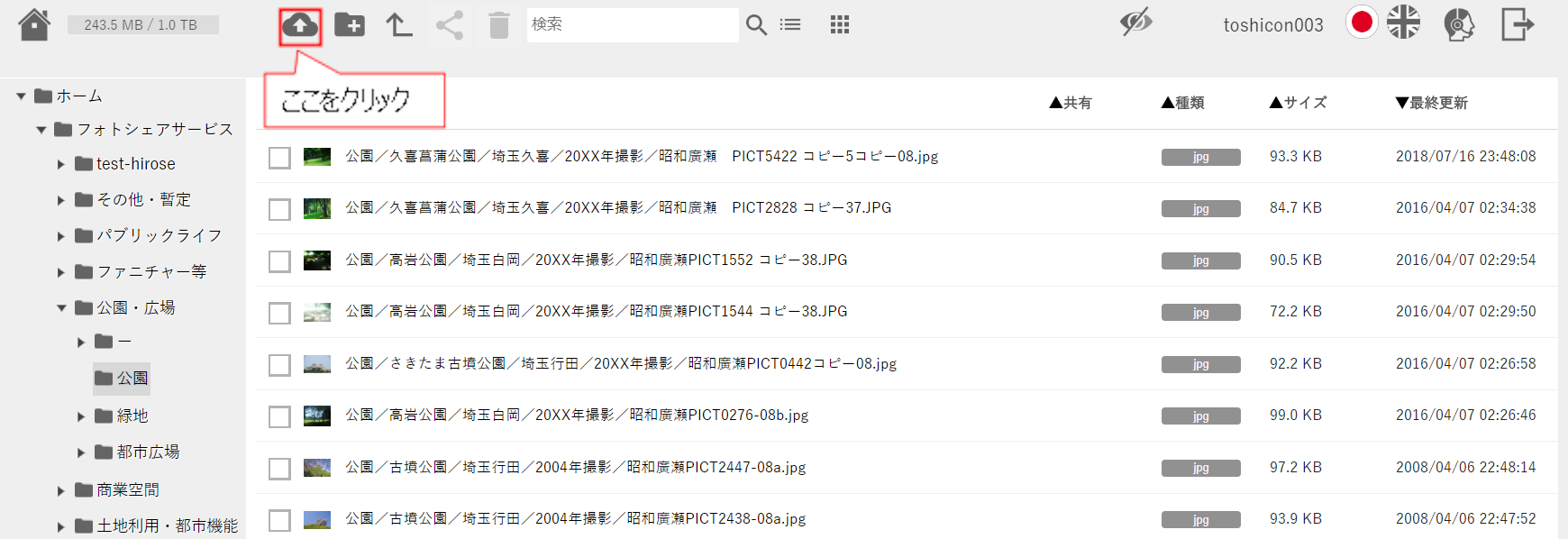Switch to list view icon
Viewport: 1568px width, 539px height.
[x=790, y=25]
